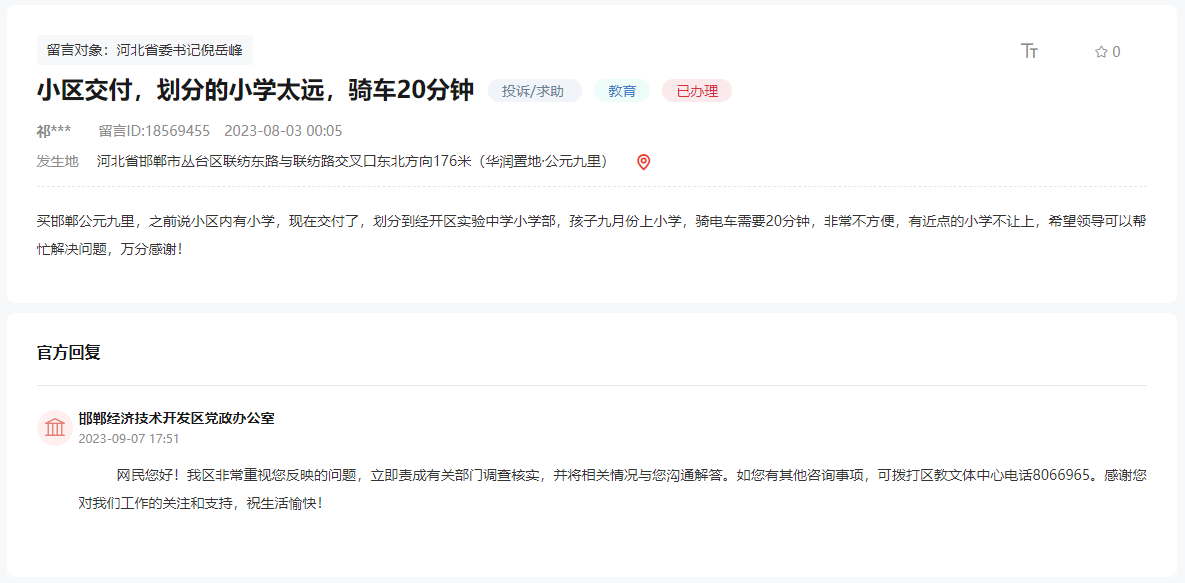Click the 发生地 label
The width and height of the screenshot is (1185, 583).
point(57,161)
